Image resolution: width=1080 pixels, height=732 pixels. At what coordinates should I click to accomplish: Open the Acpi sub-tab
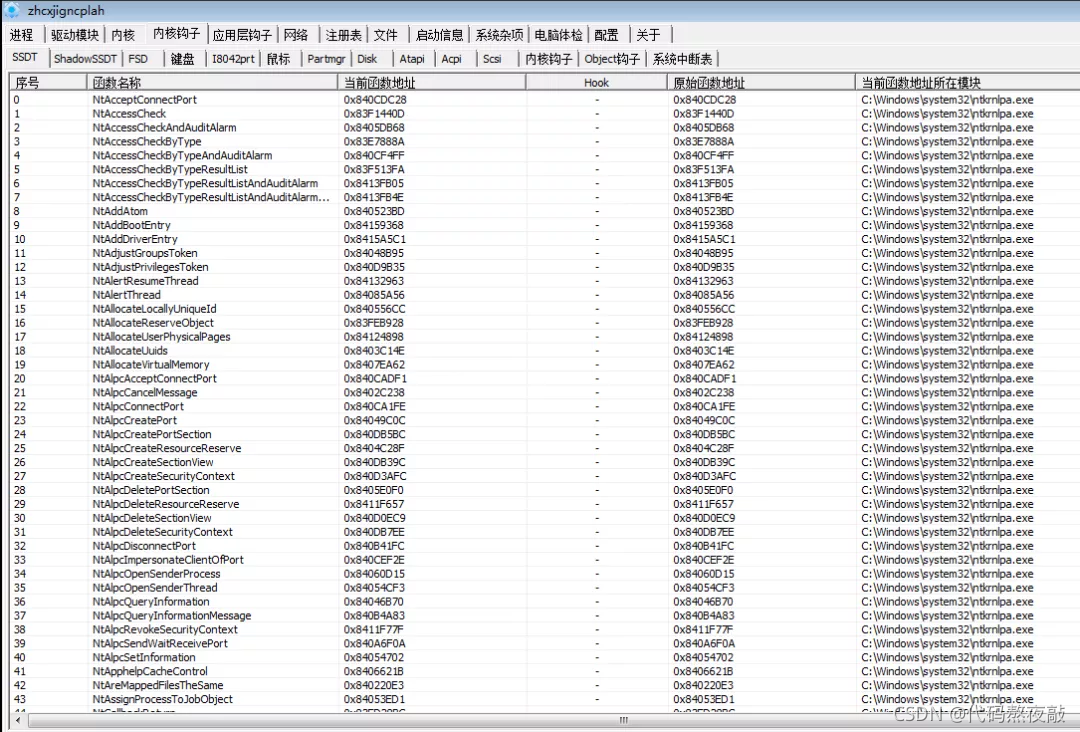(452, 59)
